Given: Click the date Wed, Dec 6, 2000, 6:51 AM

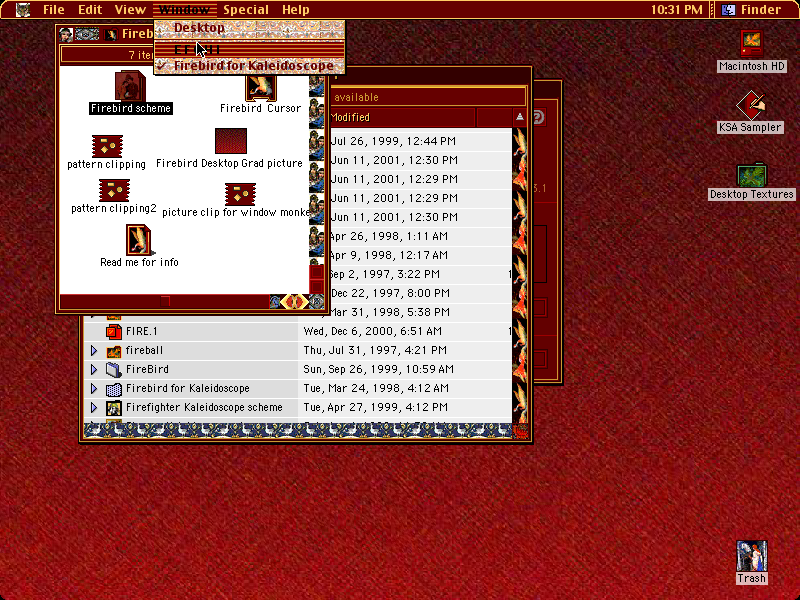Looking at the screenshot, I should pyautogui.click(x=372, y=332).
